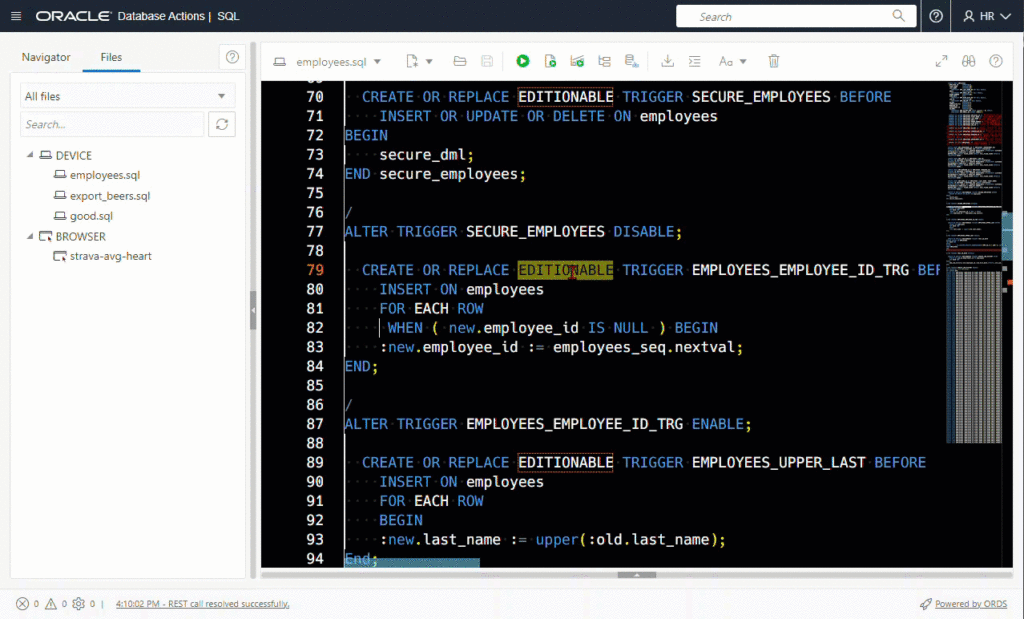Viewport: 1024px width, 619px height.
Task: Run the current statement with green Run icon
Action: [x=523, y=61]
